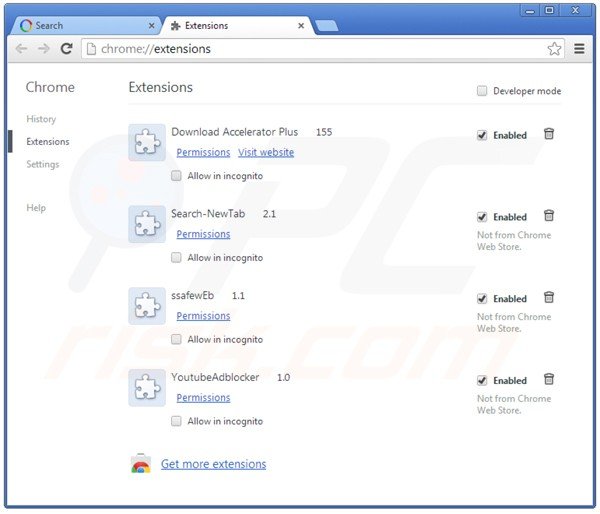Screen dimensions: 600x514
Task: Allow Download Accelerator Plus in incognito
Action: coord(176,176)
